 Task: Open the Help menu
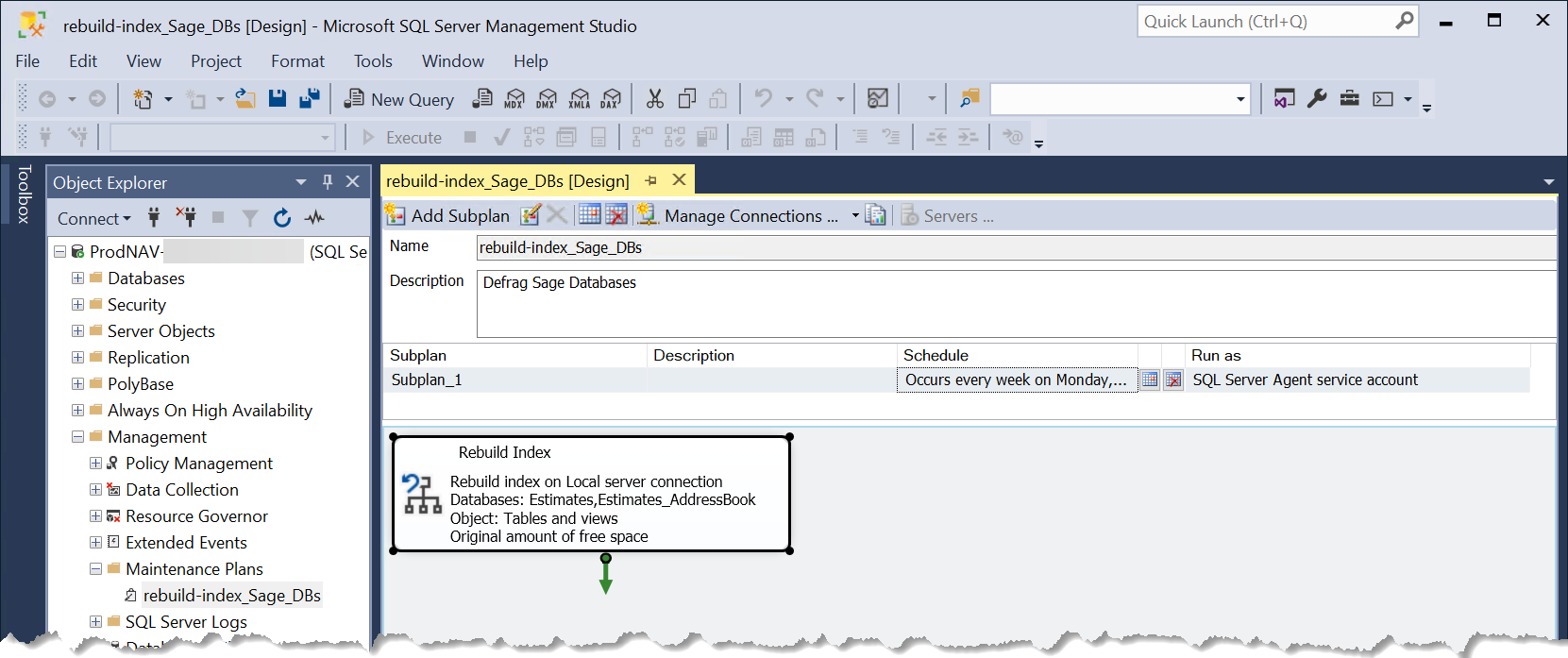click(531, 60)
